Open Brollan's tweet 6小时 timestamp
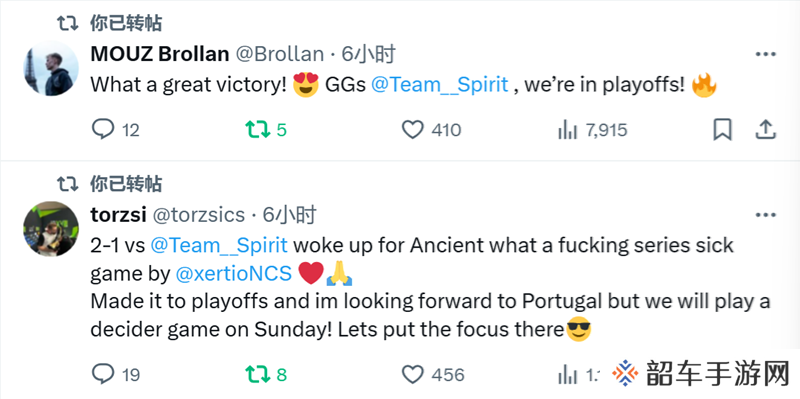 tap(368, 54)
